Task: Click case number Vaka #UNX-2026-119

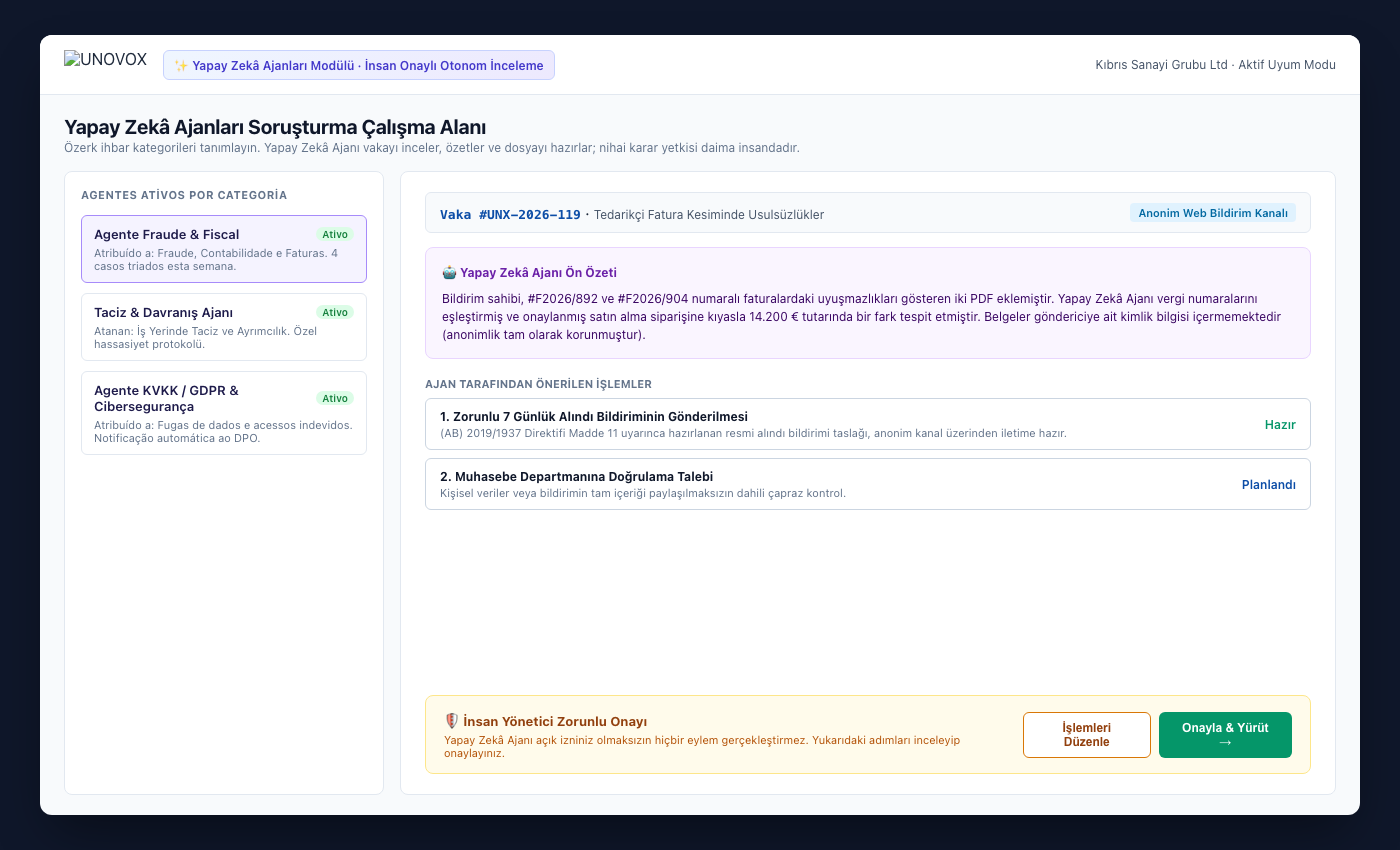Action: 510,215
